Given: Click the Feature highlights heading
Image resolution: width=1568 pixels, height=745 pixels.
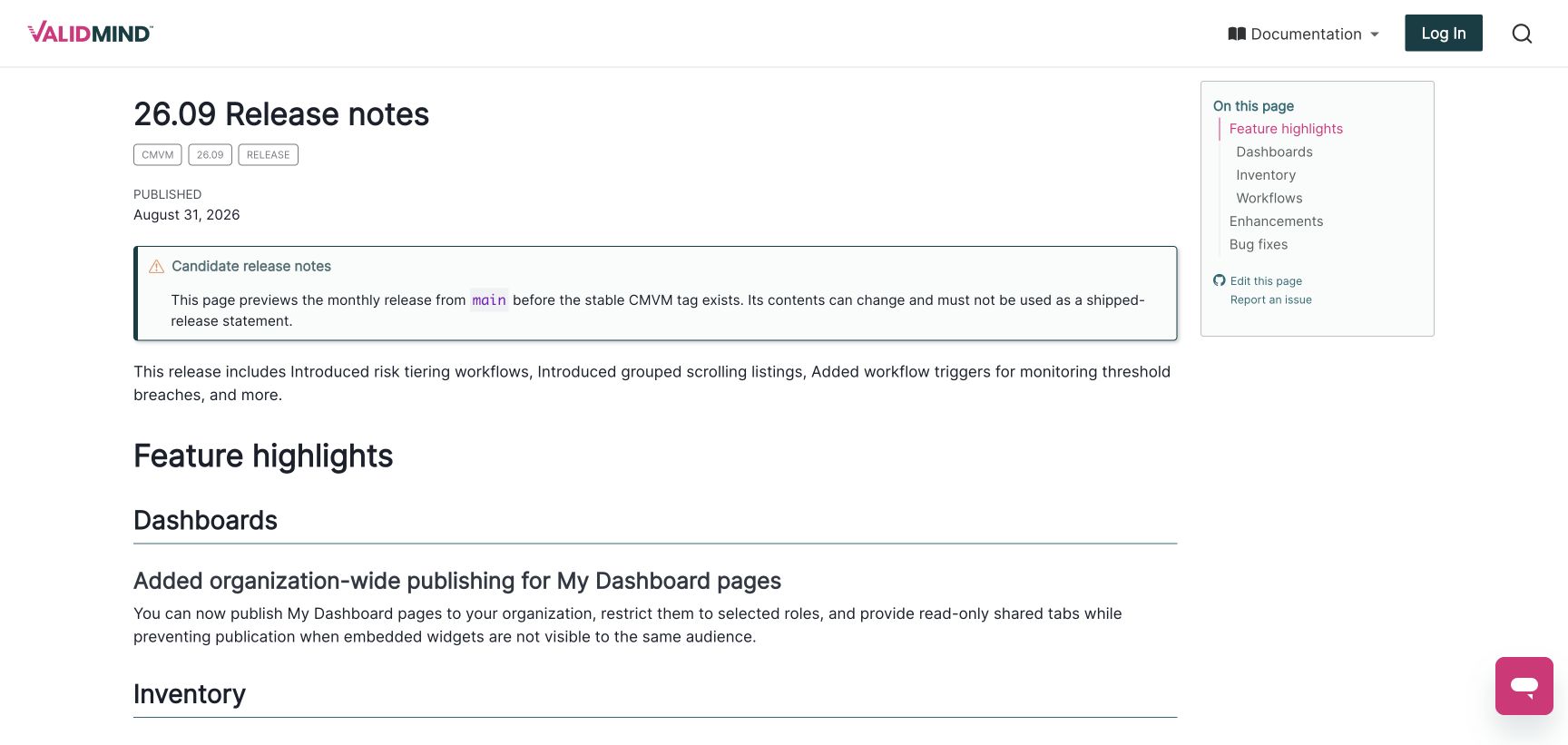Looking at the screenshot, I should 263,456.
